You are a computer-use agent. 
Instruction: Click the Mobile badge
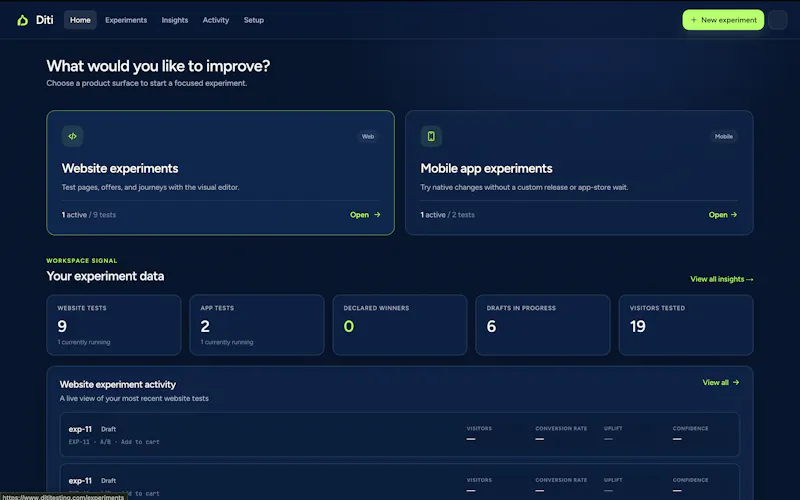click(x=723, y=136)
